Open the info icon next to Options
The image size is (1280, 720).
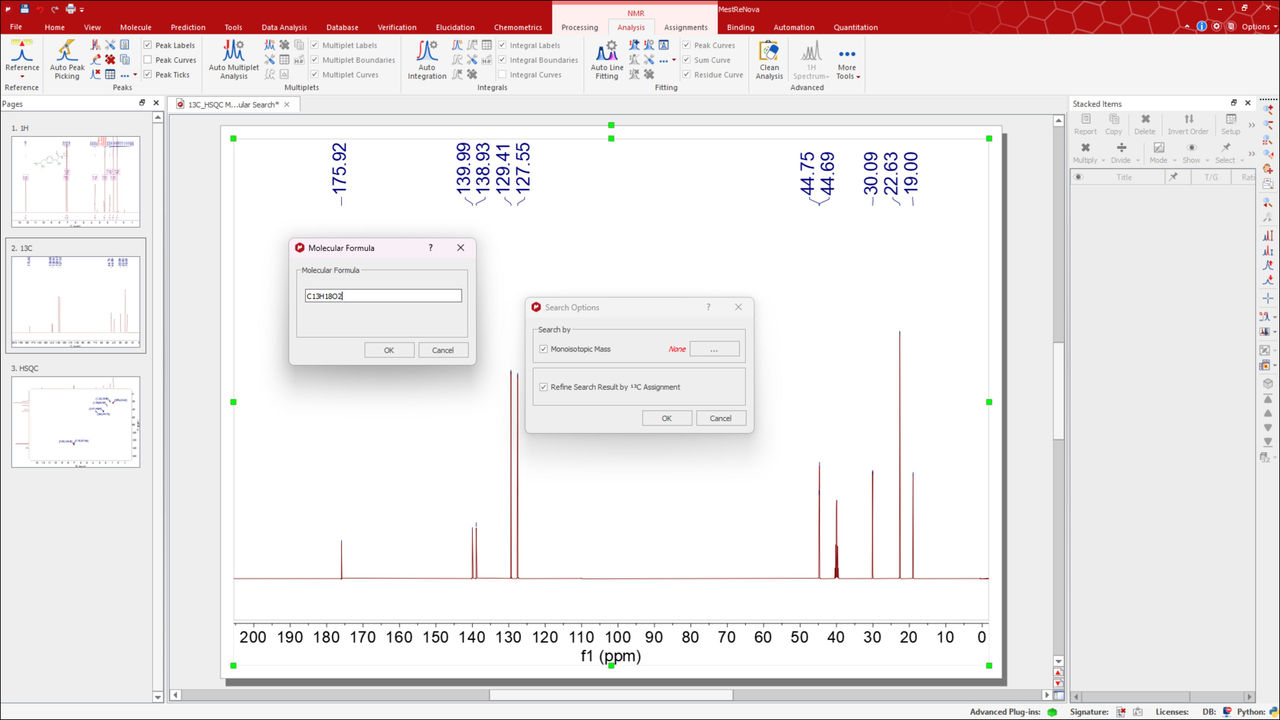1201,27
